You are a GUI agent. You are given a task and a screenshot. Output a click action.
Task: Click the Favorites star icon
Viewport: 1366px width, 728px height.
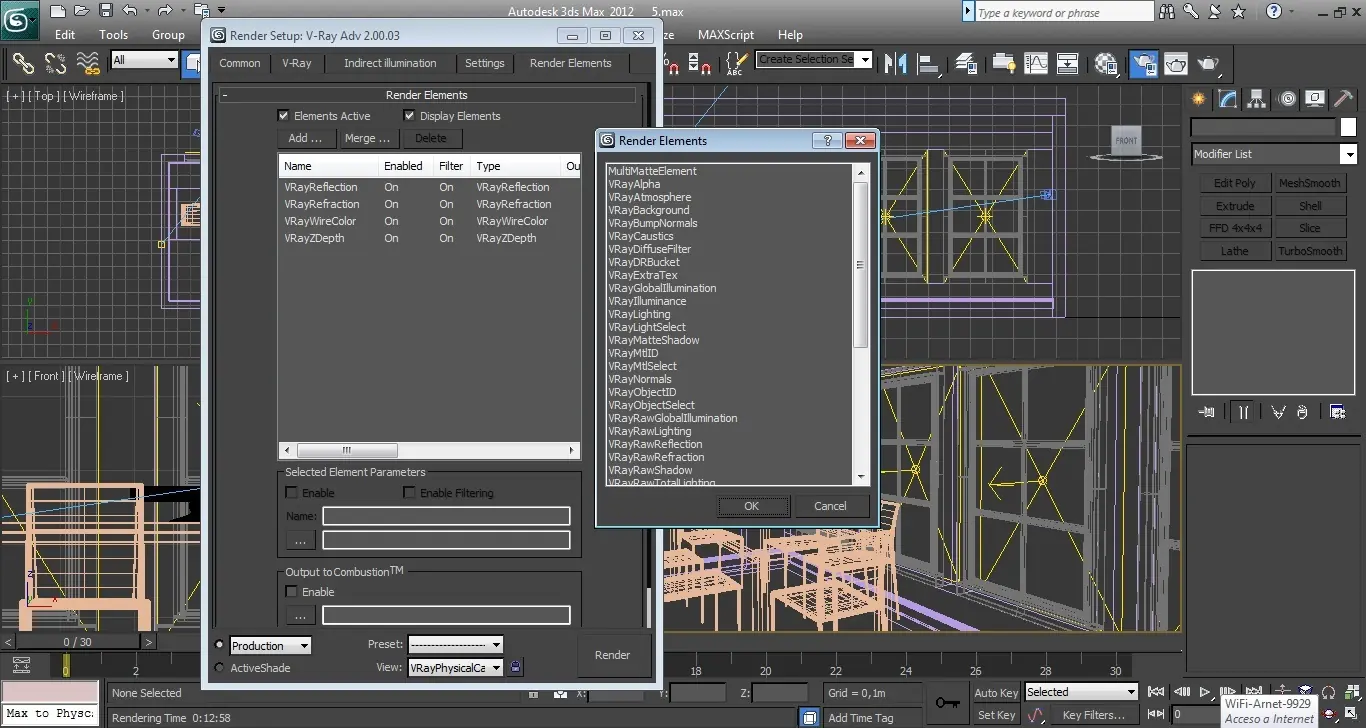point(1238,12)
